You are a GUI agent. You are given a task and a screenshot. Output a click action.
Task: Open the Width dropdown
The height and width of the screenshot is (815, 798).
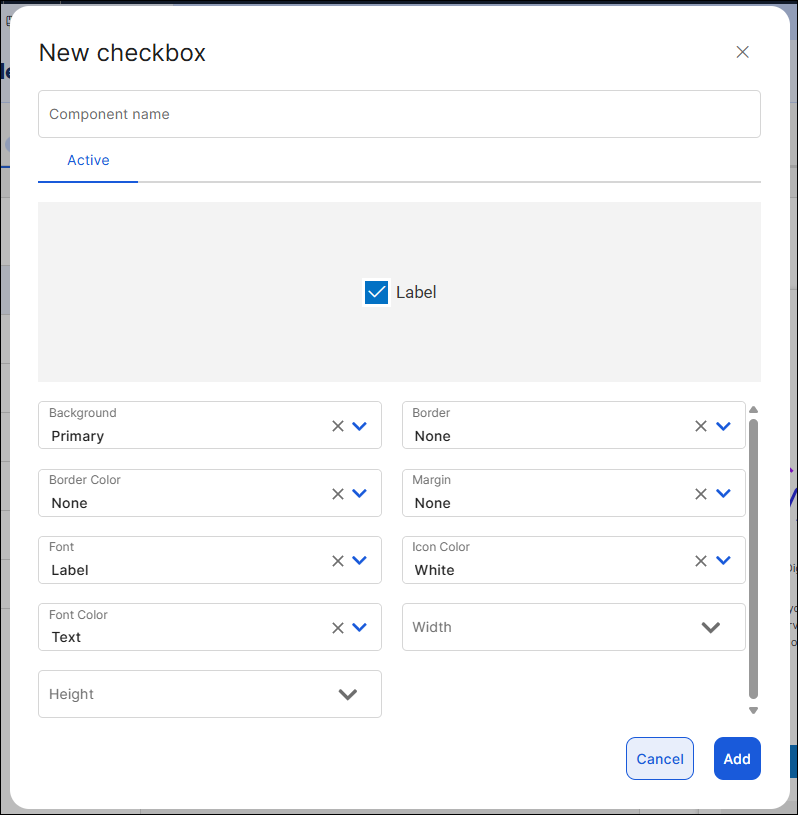[712, 627]
